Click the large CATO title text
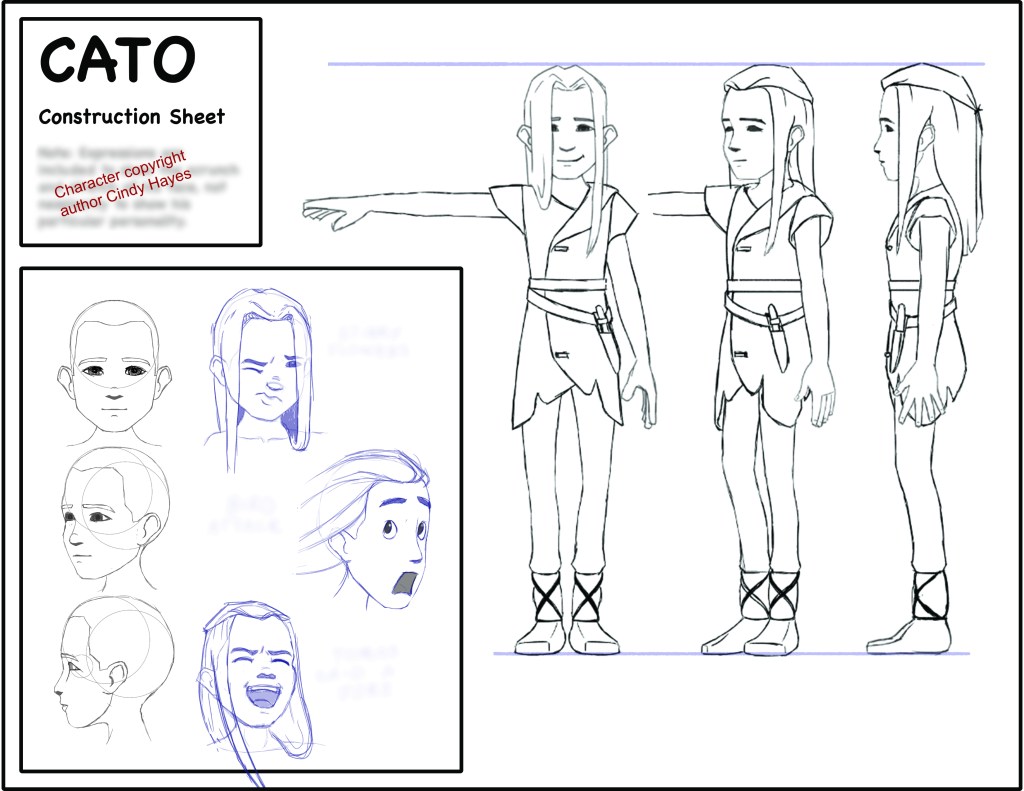The height and width of the screenshot is (791, 1024). tap(117, 61)
